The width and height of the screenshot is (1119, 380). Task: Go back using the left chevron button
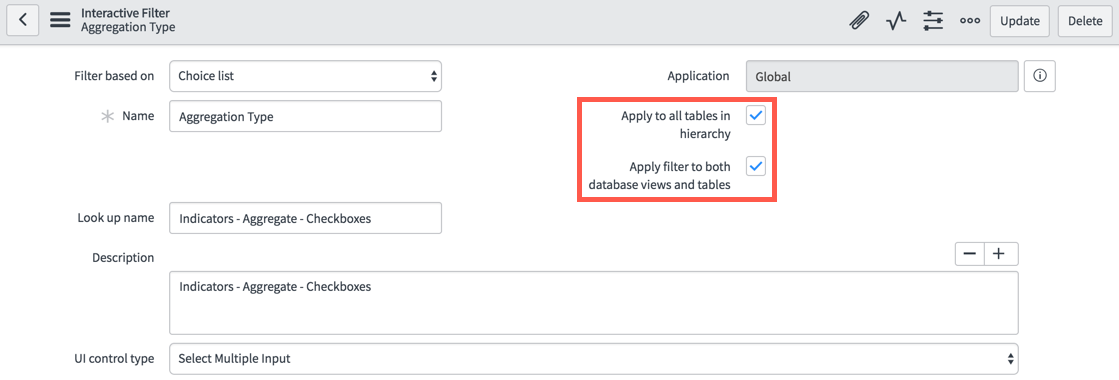[x=23, y=20]
